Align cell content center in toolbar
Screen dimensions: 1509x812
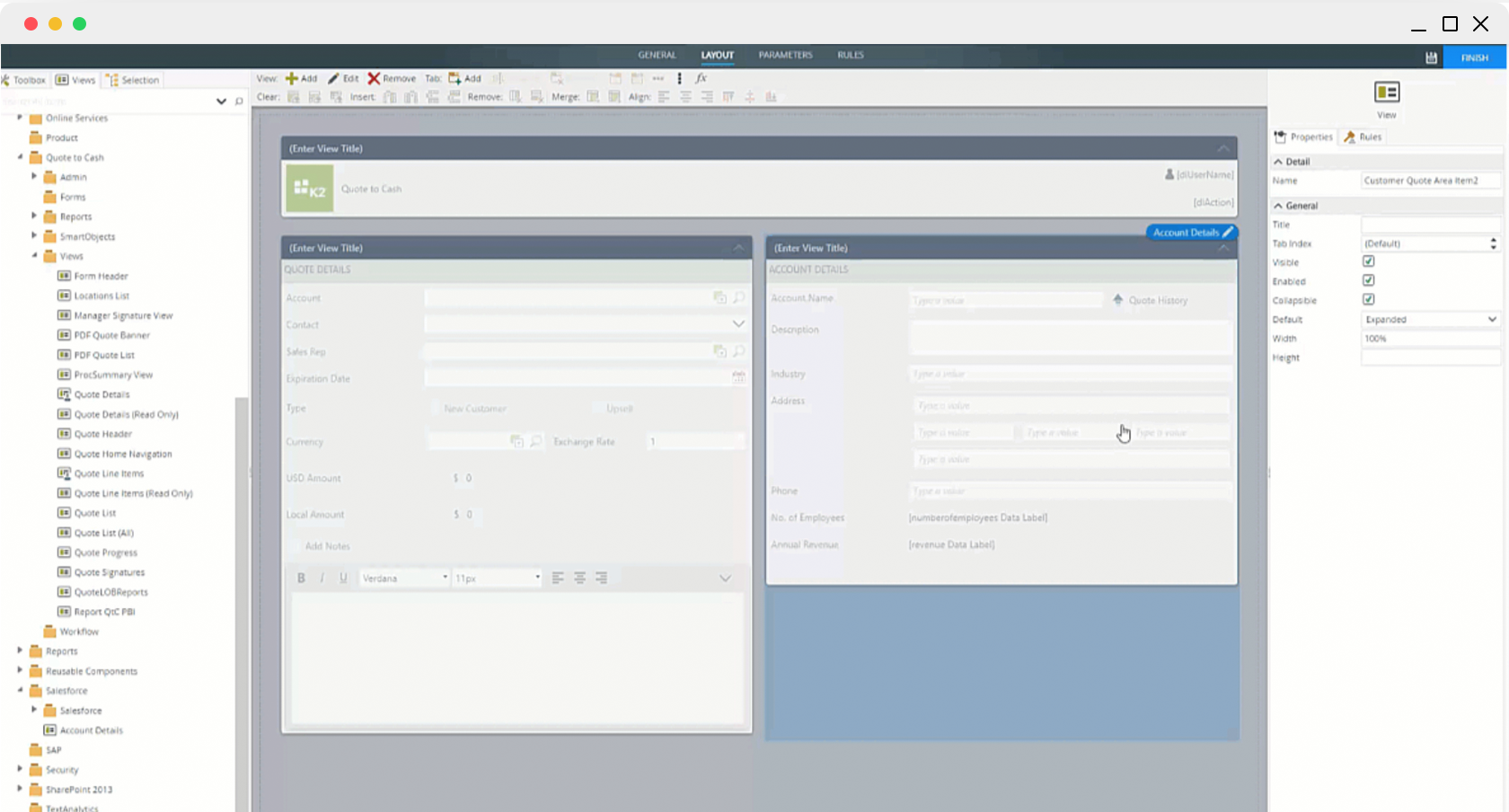[685, 97]
